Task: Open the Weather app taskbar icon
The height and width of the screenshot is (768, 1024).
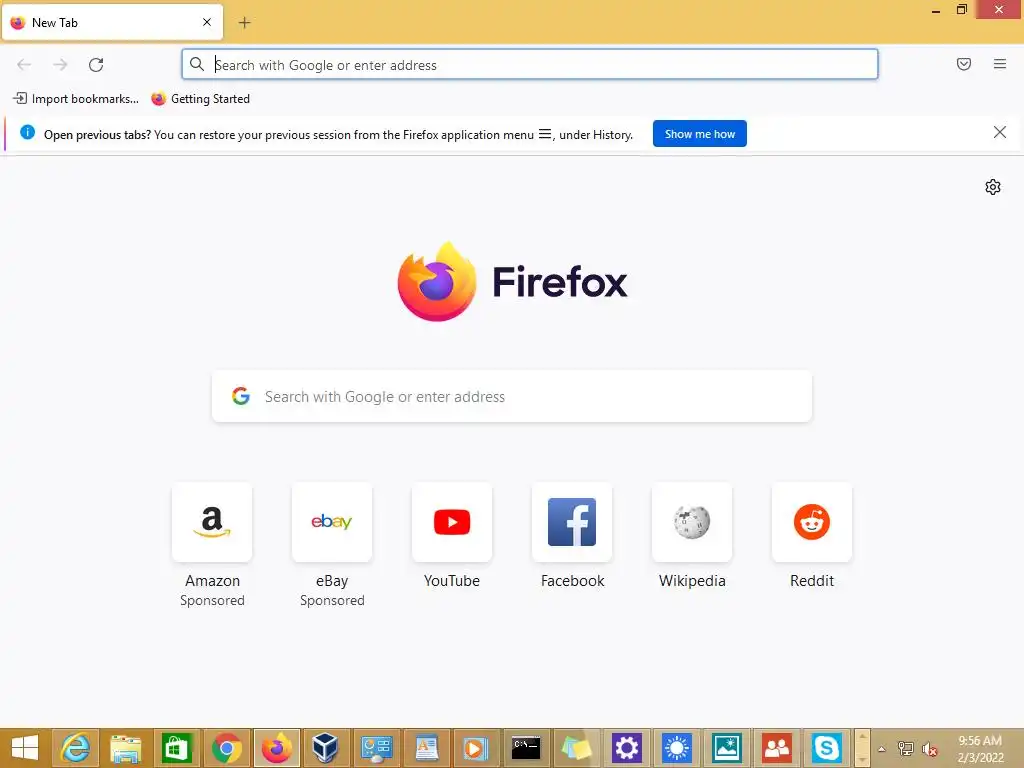Action: pos(677,748)
